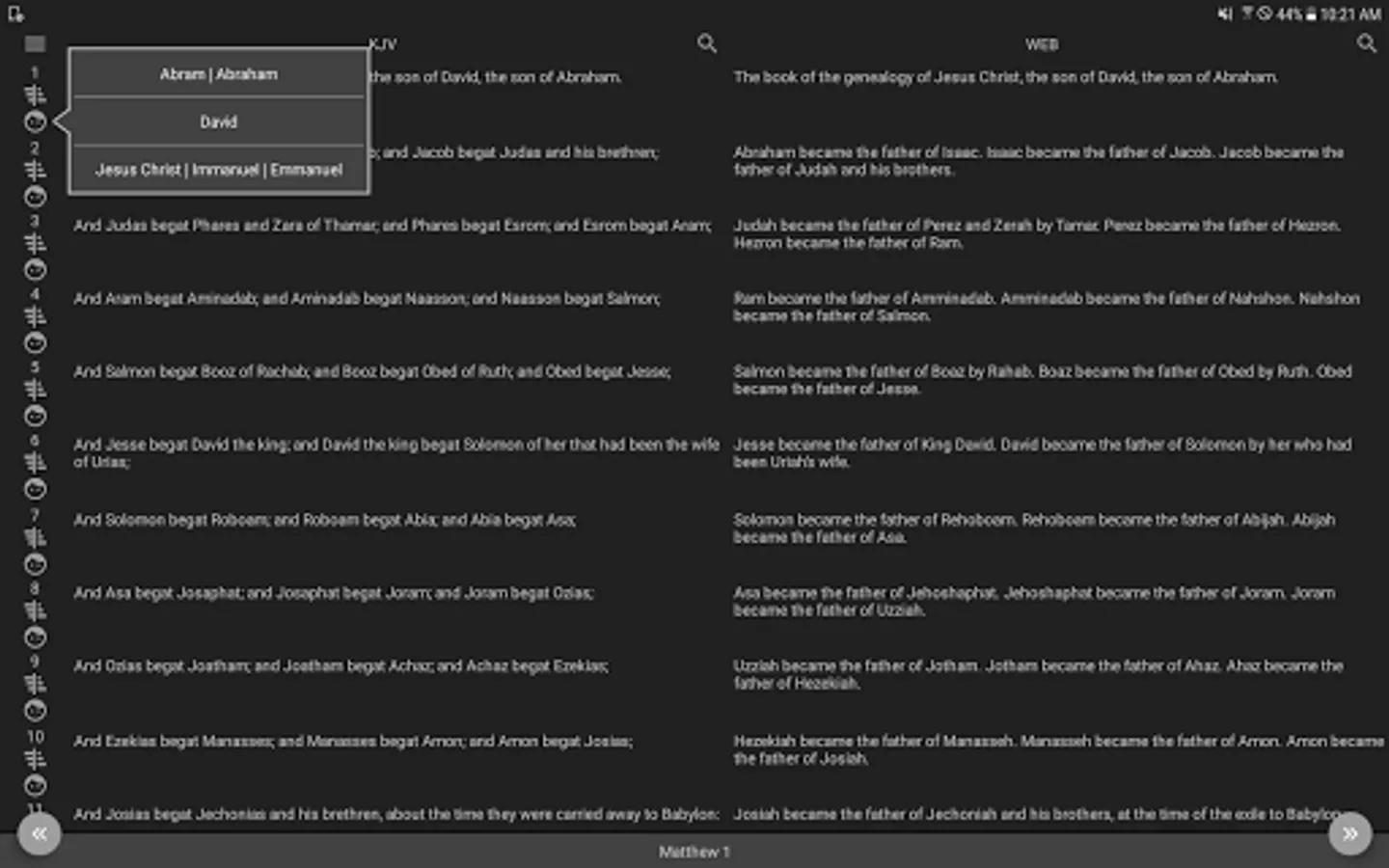Select WEB verse 'Solomon became the father of Rehoboam'
The width and height of the screenshot is (1389, 868).
click(x=1035, y=529)
